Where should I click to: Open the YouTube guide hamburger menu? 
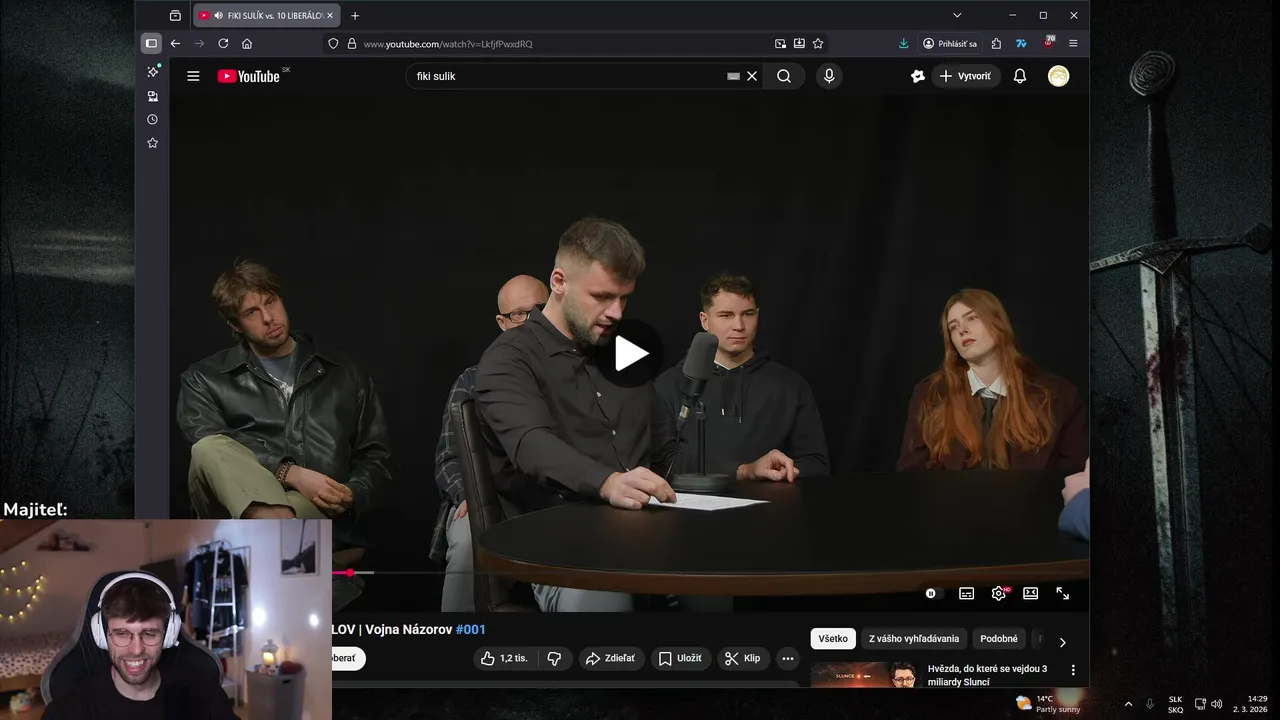(193, 76)
